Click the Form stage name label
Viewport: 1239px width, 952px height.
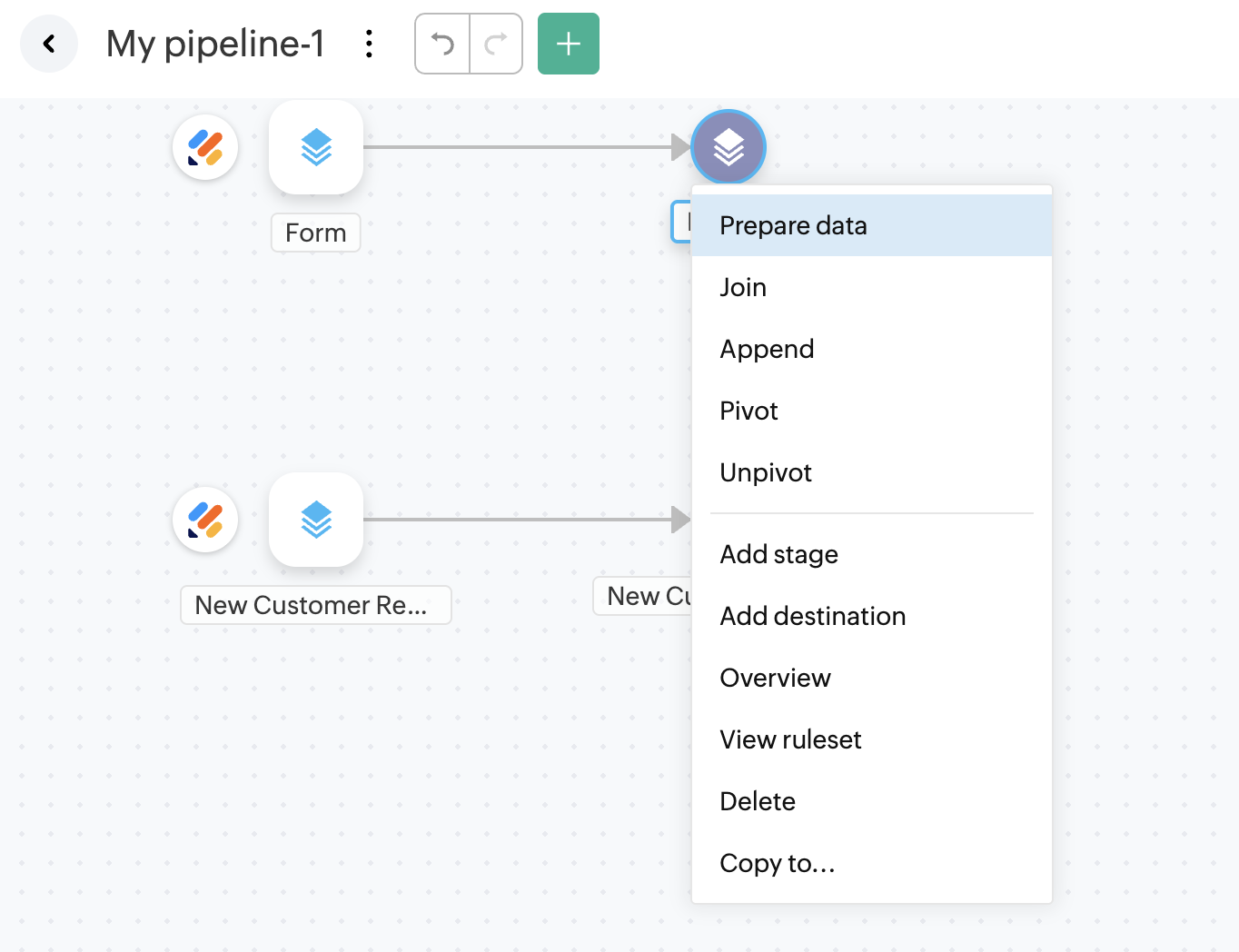pyautogui.click(x=316, y=233)
